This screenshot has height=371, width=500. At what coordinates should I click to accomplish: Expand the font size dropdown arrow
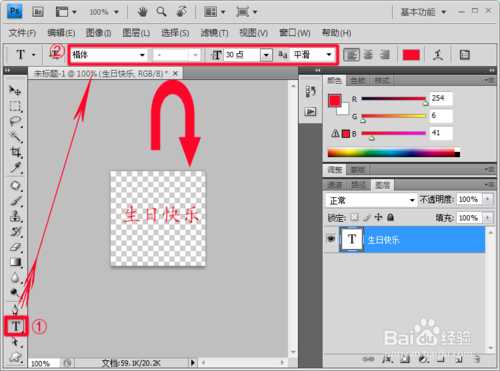pos(266,55)
